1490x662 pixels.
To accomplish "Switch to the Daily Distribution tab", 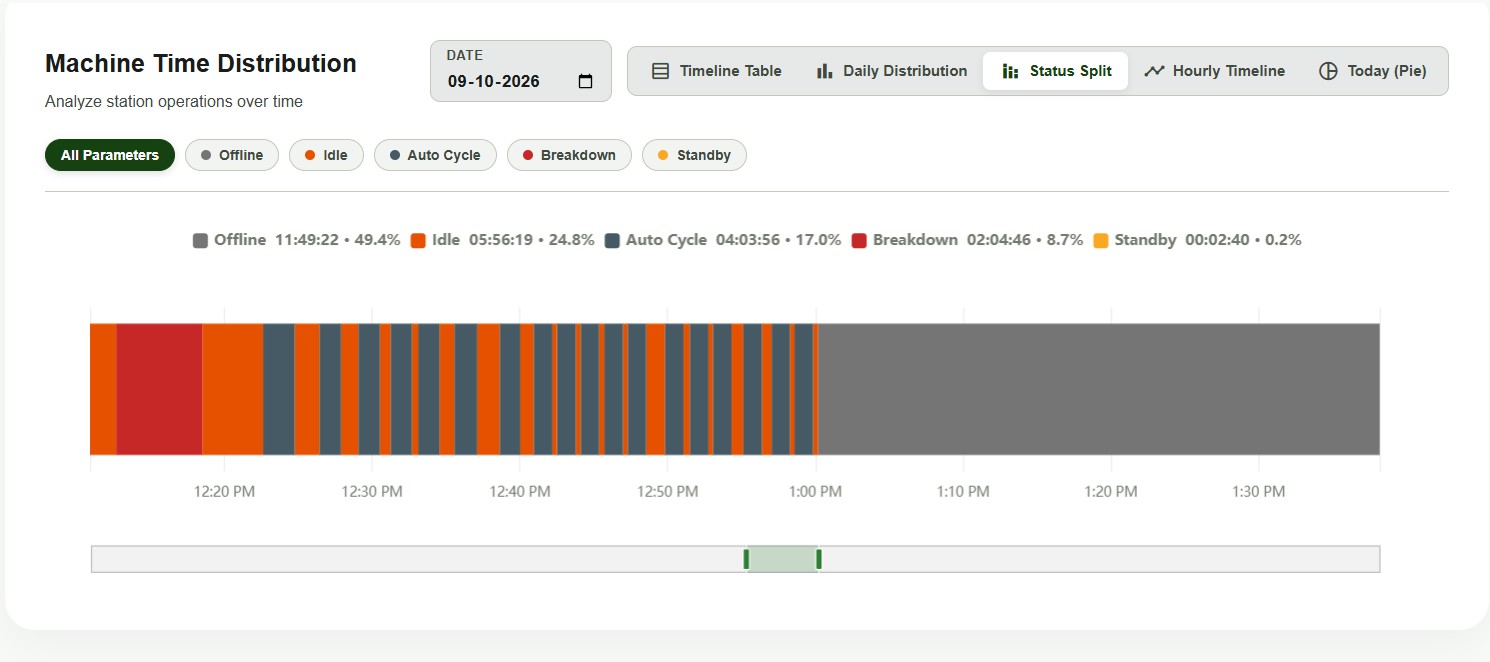I will 892,71.
